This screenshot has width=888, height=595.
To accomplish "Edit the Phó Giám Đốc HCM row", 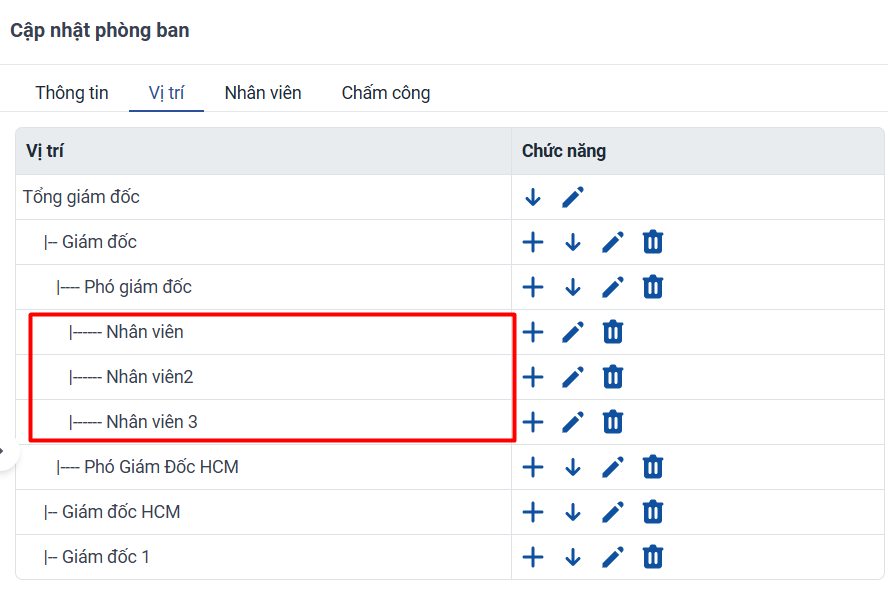I will [613, 467].
